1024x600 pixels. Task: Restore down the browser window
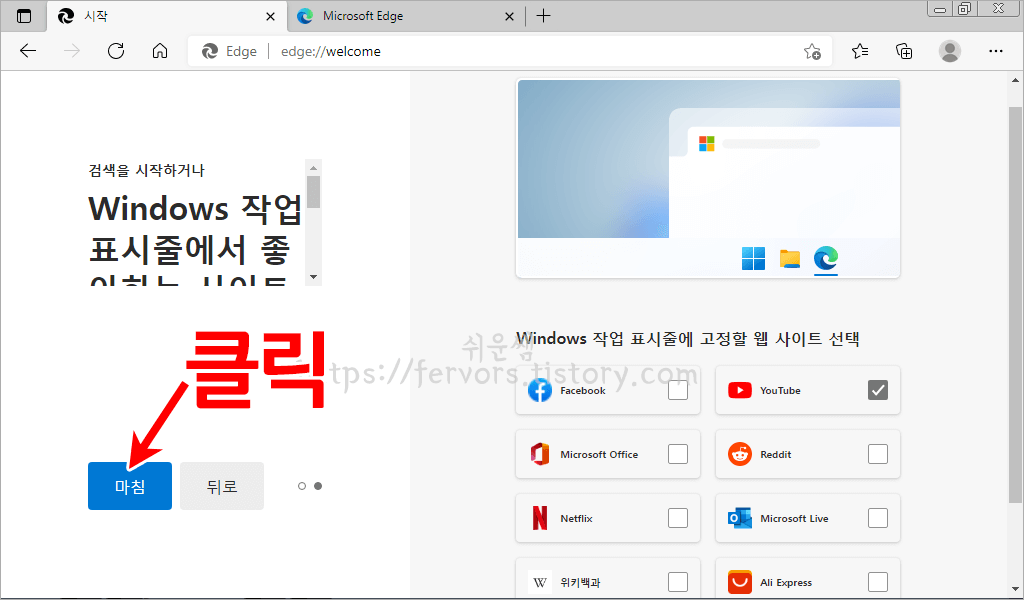coord(964,8)
